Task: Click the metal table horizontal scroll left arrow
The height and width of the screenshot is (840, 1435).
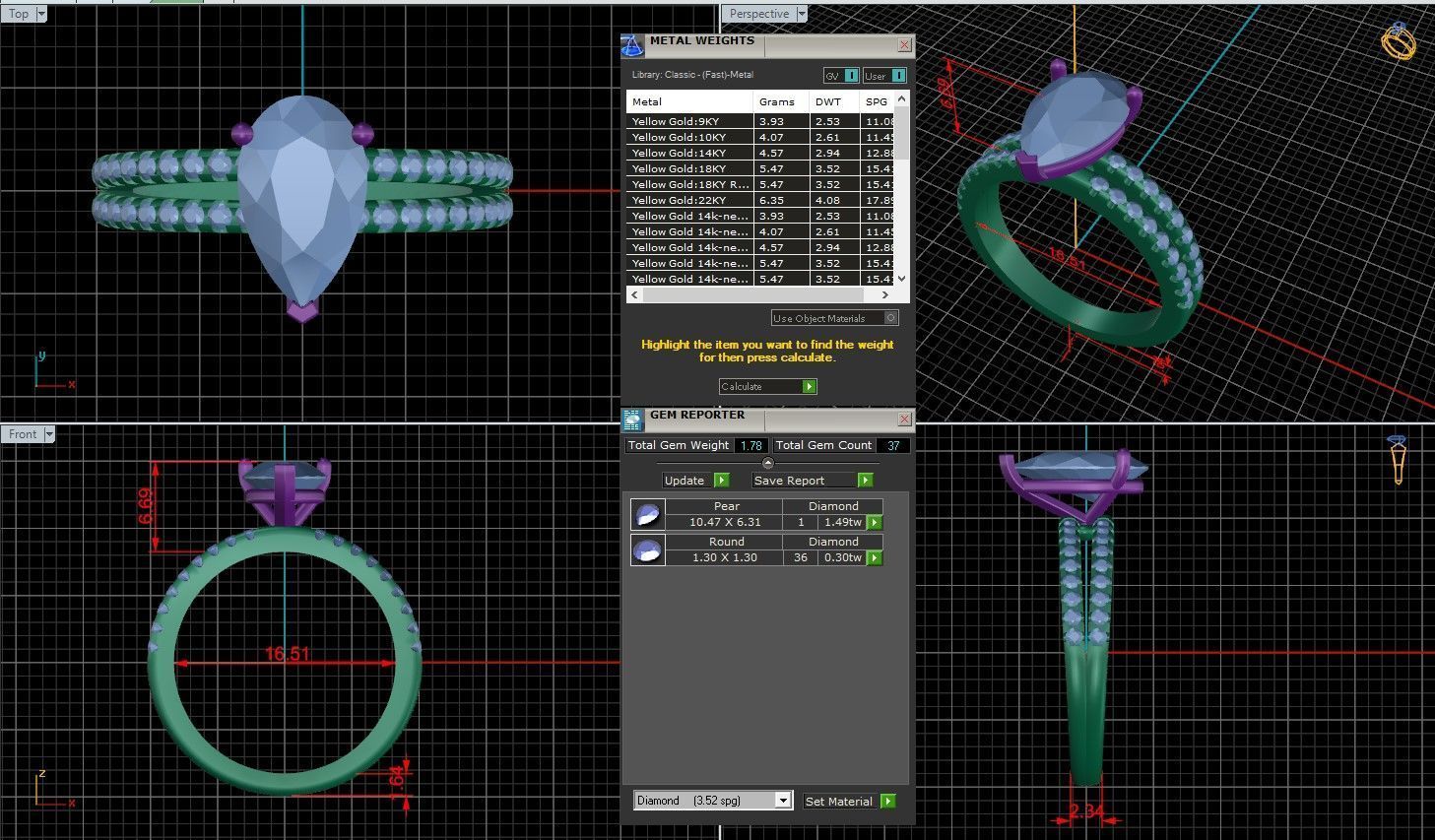Action: pos(634,294)
